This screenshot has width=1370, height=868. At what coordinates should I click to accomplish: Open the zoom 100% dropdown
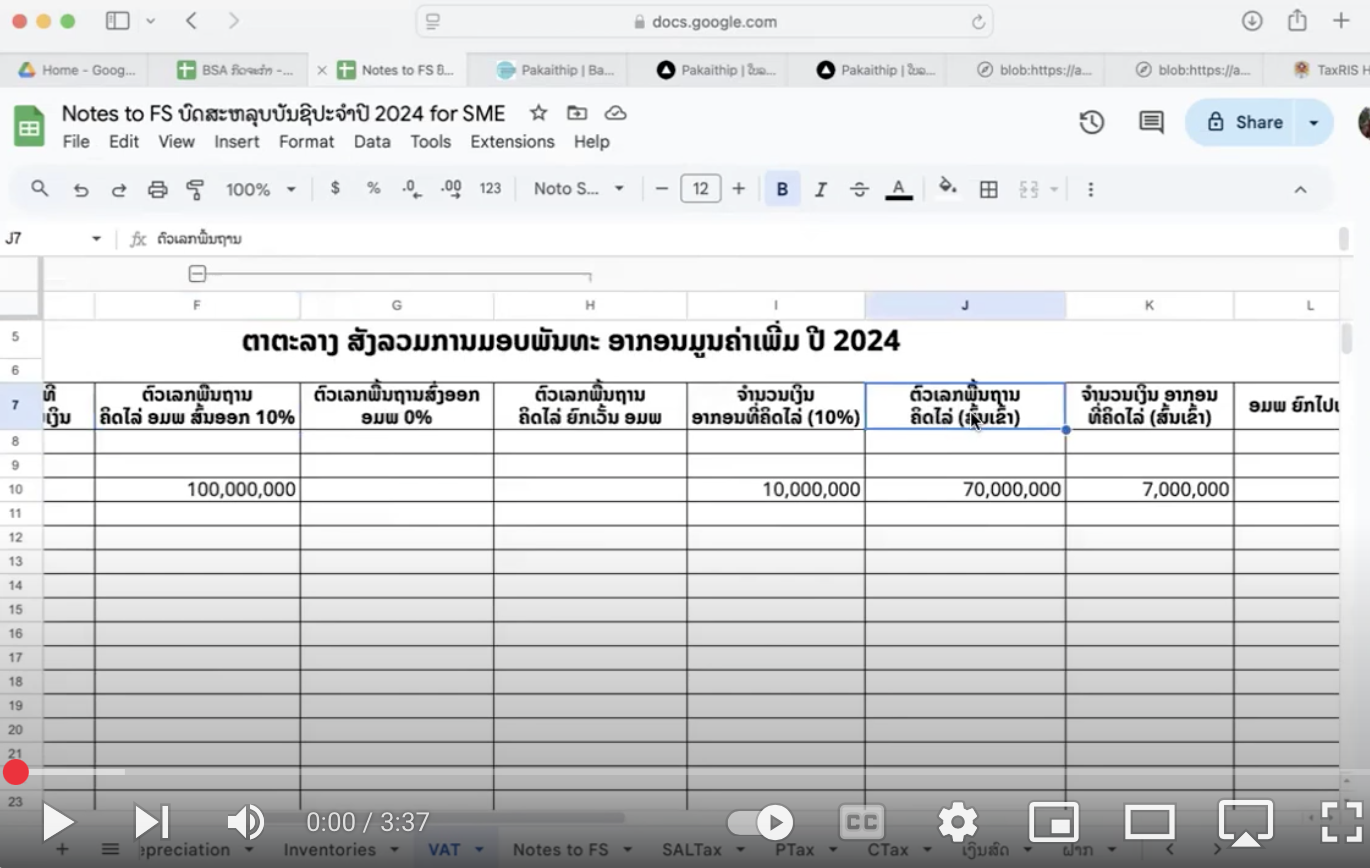(x=261, y=189)
